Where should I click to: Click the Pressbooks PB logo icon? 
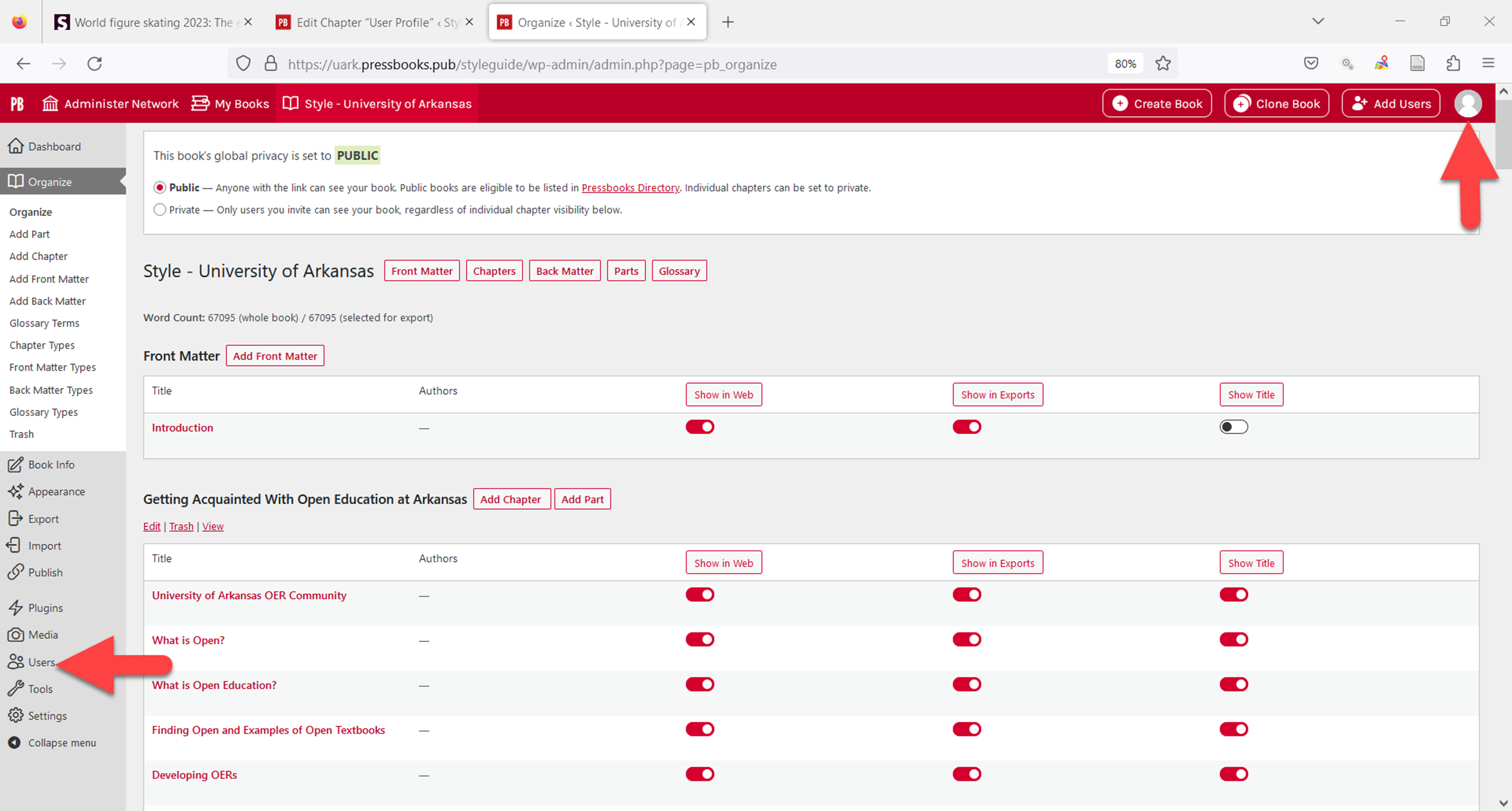[17, 104]
